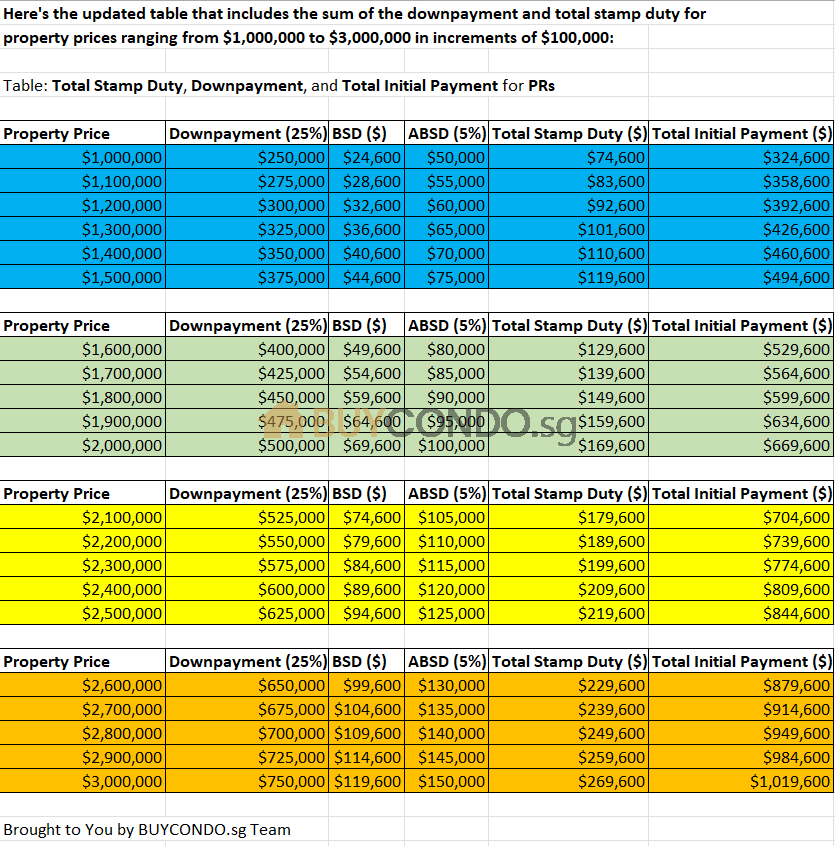Screen dimensions: 835x846
Task: Select the $1,800,000 property price cell
Action: tap(83, 397)
